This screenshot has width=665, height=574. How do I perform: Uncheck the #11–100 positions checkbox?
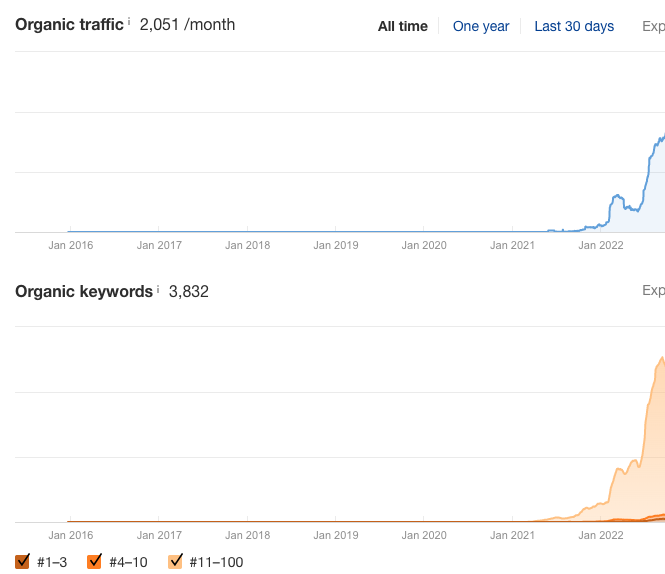coord(175,561)
